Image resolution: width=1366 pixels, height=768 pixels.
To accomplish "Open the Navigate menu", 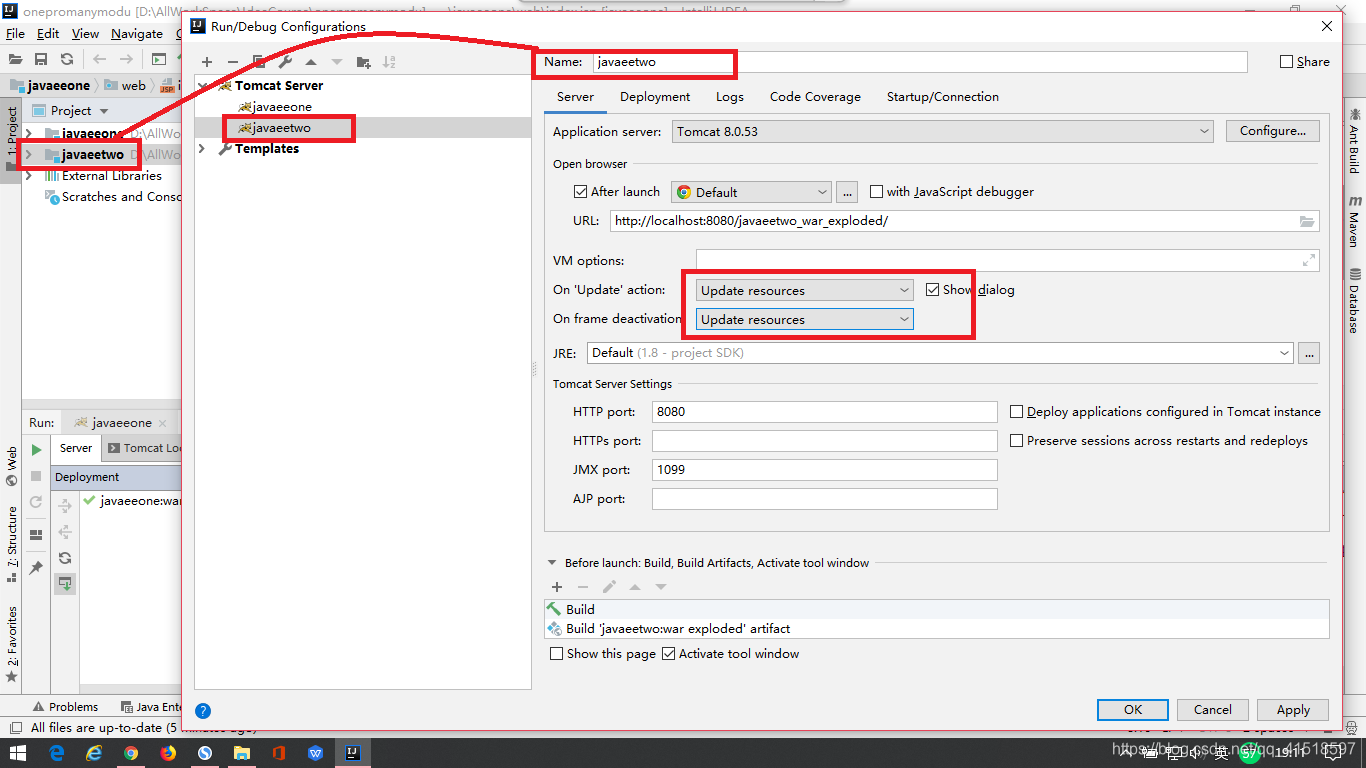I will click(137, 34).
